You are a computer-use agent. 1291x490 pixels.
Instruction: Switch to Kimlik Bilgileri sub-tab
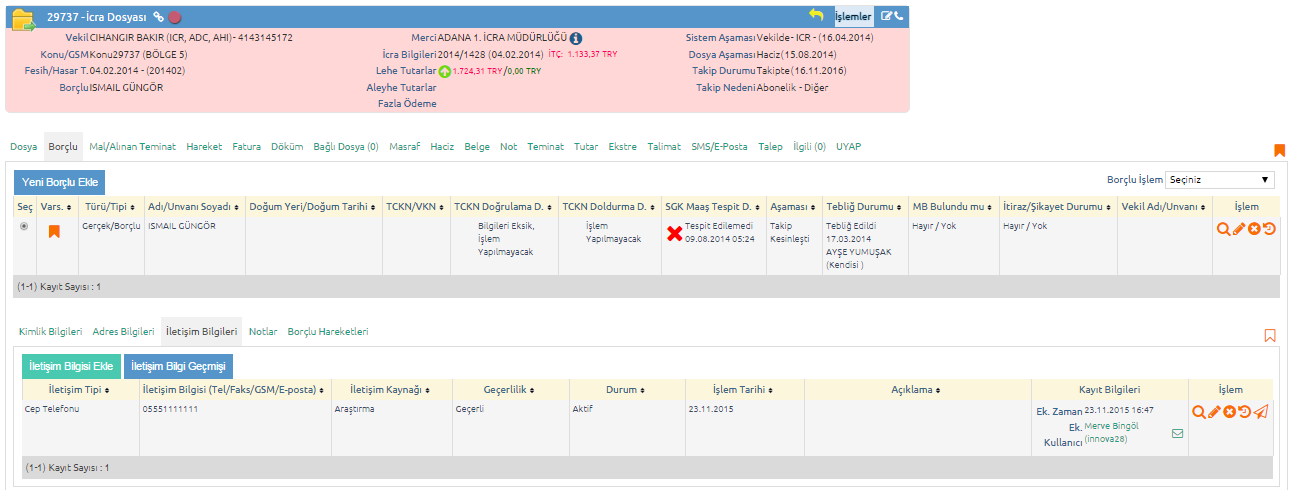pyautogui.click(x=50, y=331)
